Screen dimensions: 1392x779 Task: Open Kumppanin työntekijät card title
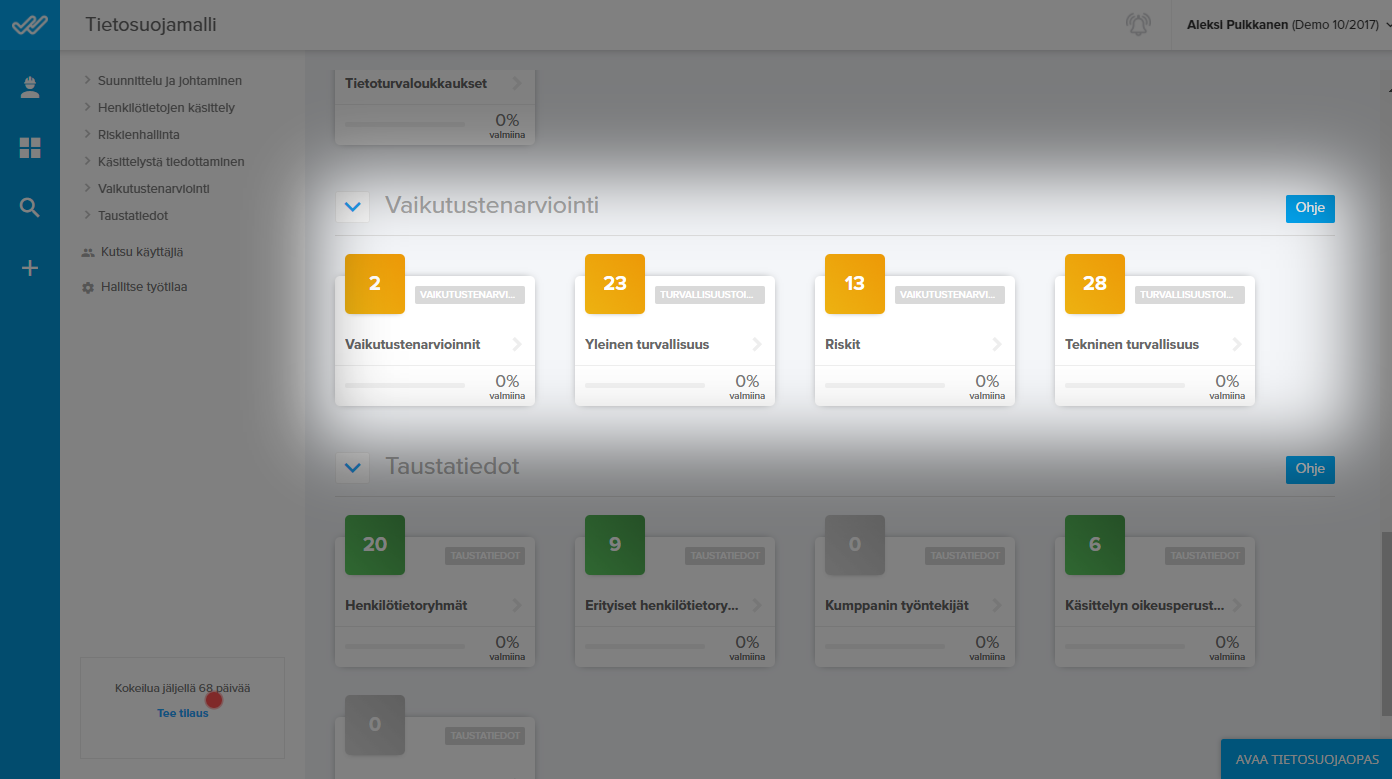(x=897, y=605)
